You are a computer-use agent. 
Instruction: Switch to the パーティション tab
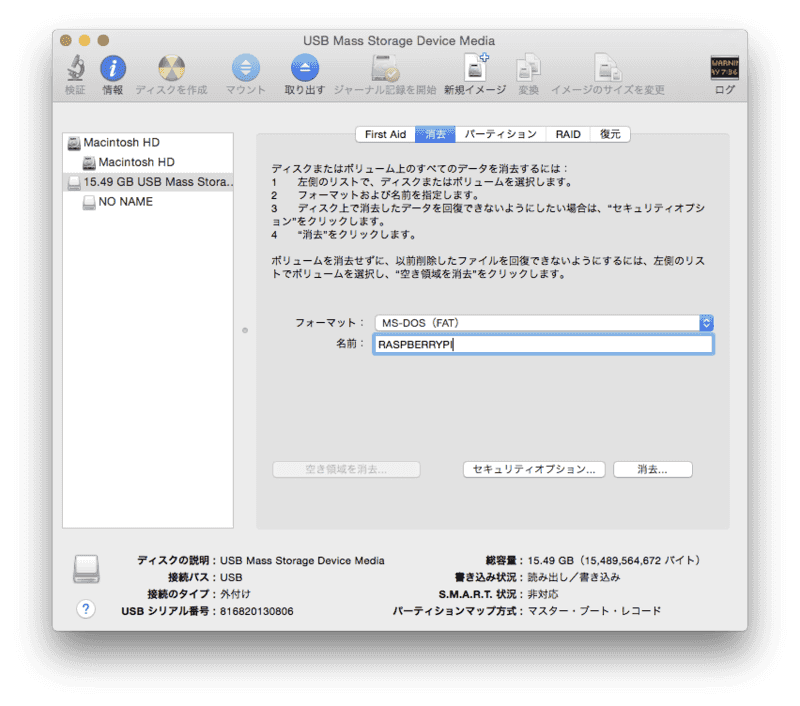500,134
